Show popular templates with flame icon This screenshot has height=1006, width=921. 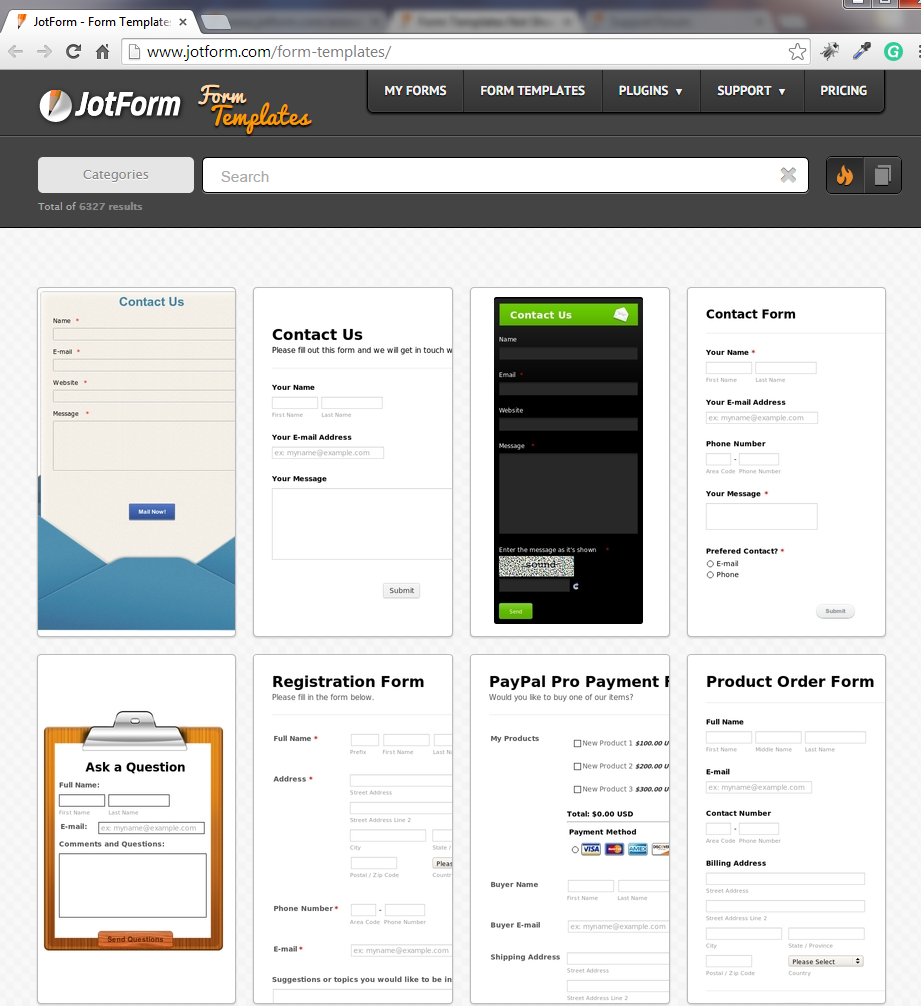[x=845, y=175]
